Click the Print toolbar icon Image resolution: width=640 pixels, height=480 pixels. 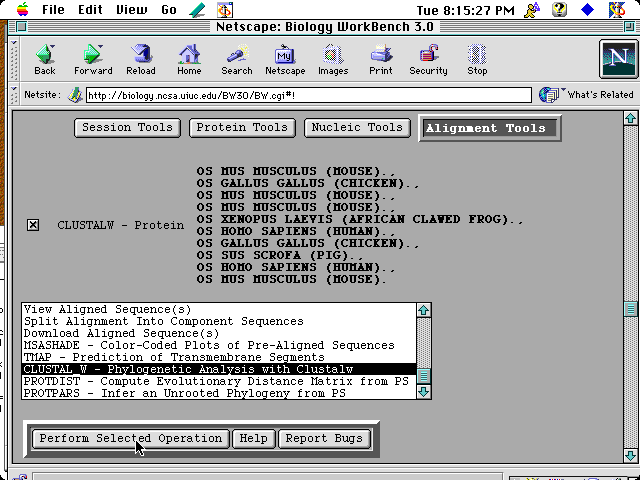381,59
